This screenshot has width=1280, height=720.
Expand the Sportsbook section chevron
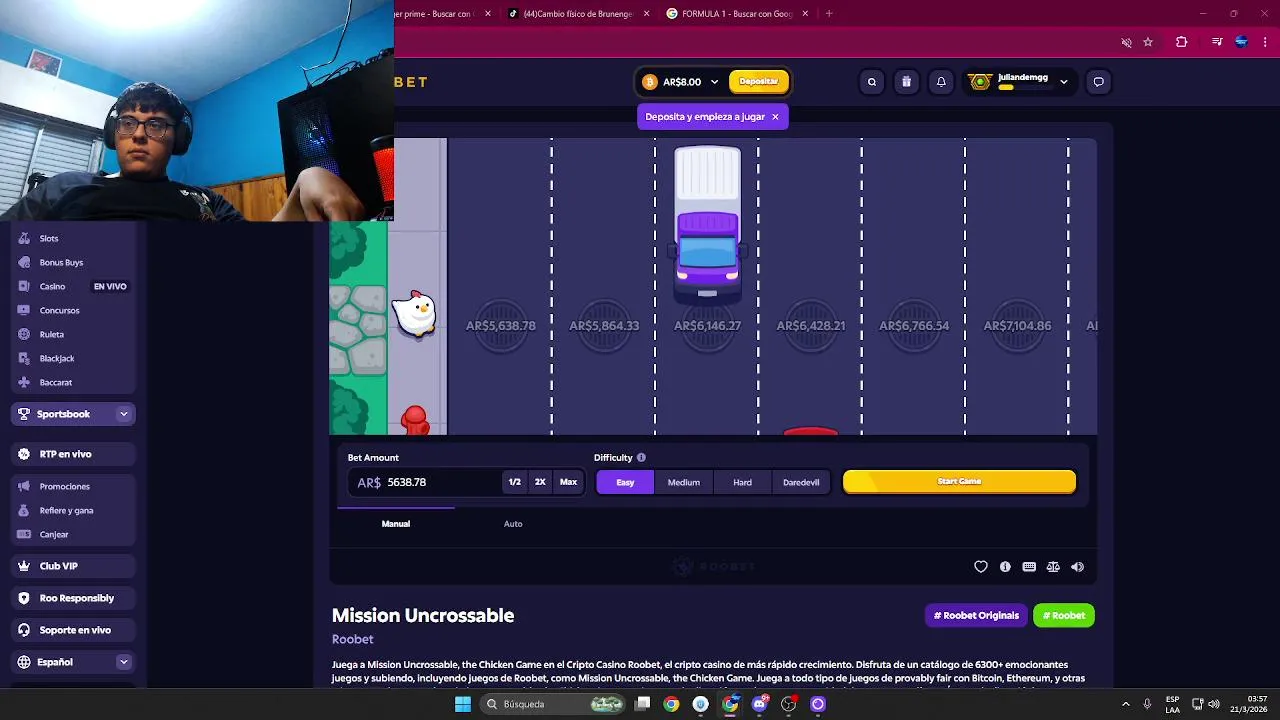pos(124,414)
